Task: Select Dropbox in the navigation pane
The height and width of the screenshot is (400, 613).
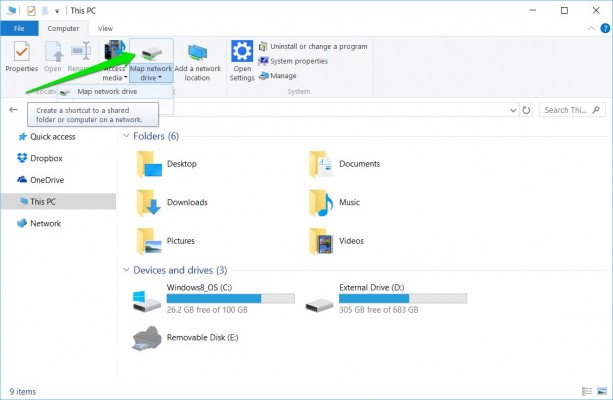Action: pyautogui.click(x=46, y=158)
